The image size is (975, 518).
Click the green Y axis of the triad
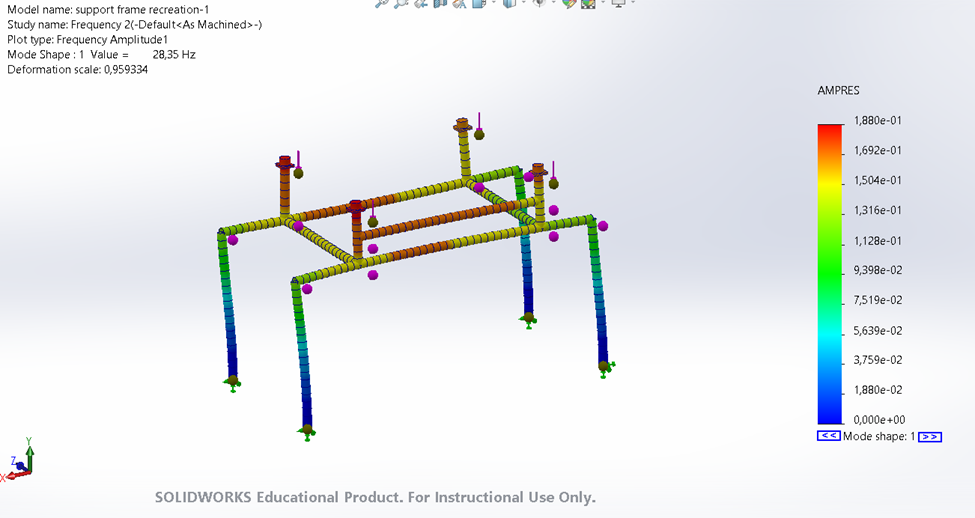[x=29, y=454]
